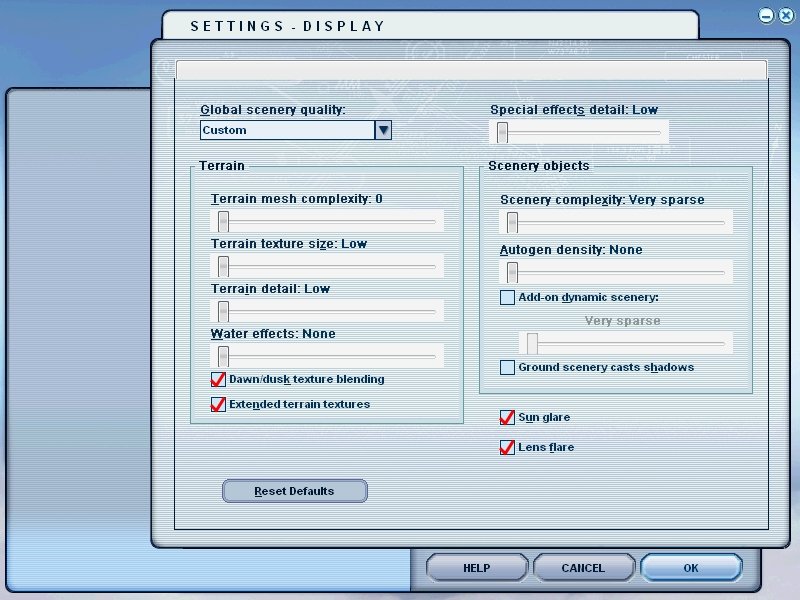Screen dimensions: 800x600
Task: Open the Global scenery quality dropdown arrow
Action: (382, 130)
